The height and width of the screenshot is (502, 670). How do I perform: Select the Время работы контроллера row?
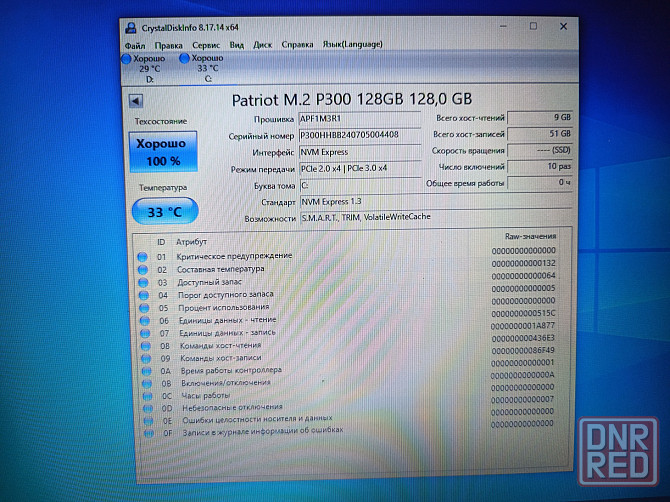[351, 367]
